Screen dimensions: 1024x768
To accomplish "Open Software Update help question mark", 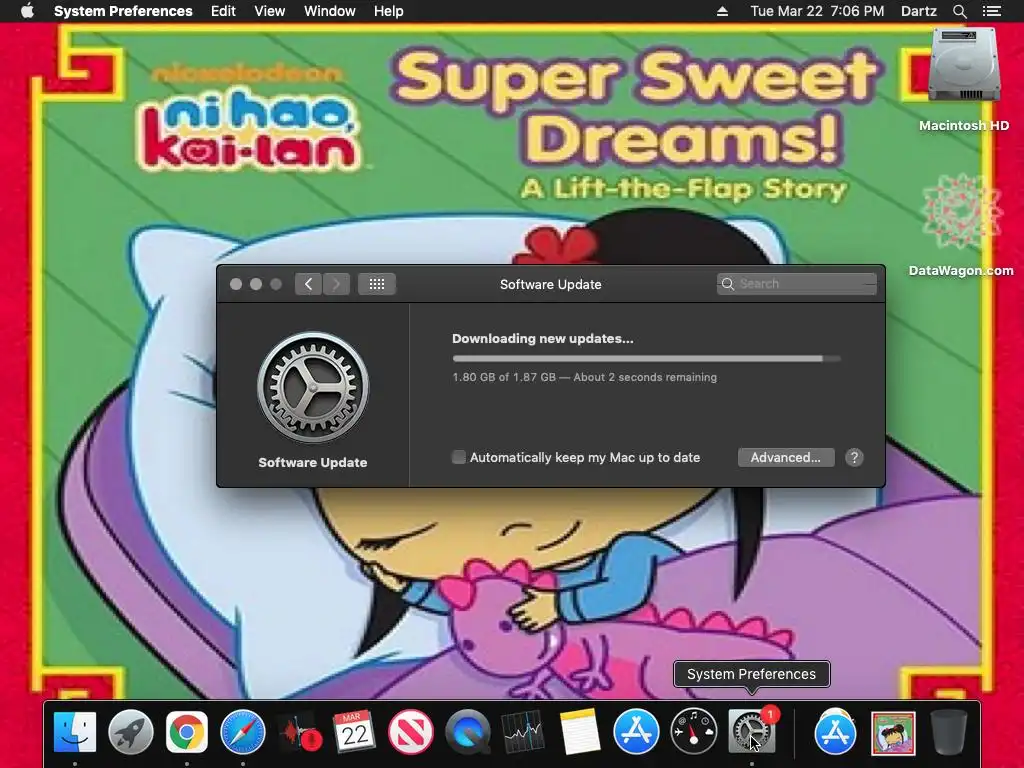I will (854, 458).
